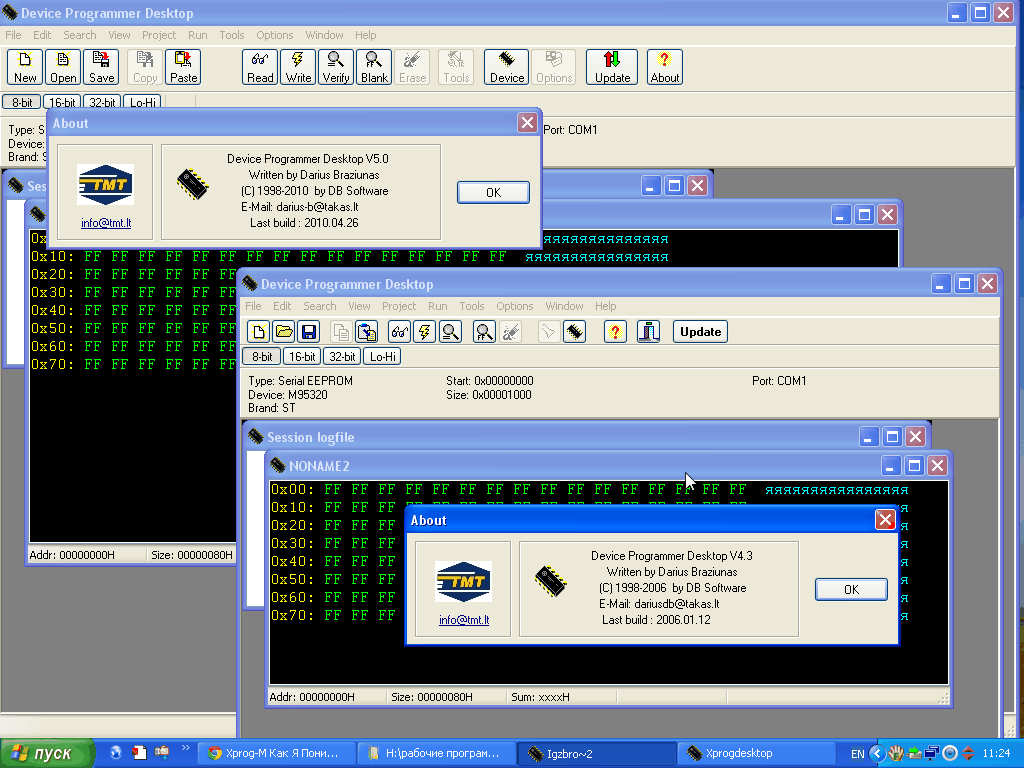The height and width of the screenshot is (768, 1024).
Task: Open the Run menu in the front window
Action: click(x=438, y=306)
